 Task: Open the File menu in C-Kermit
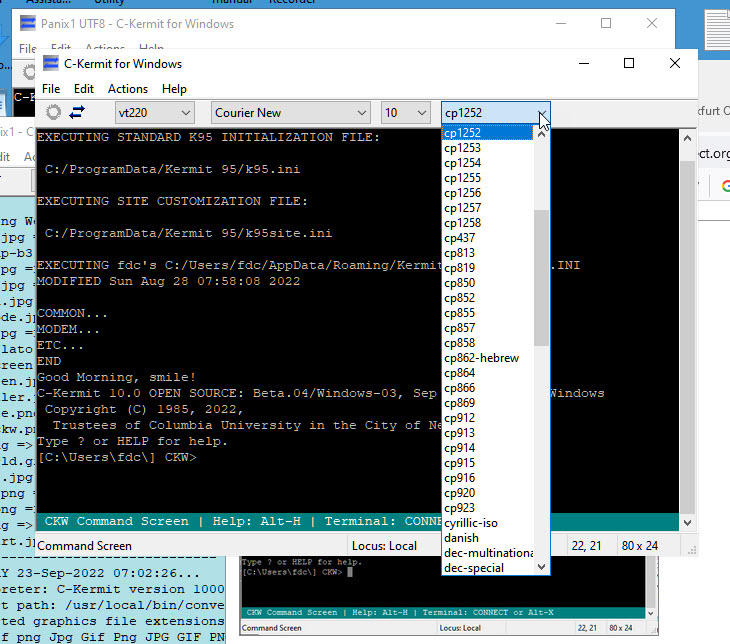pyautogui.click(x=51, y=88)
